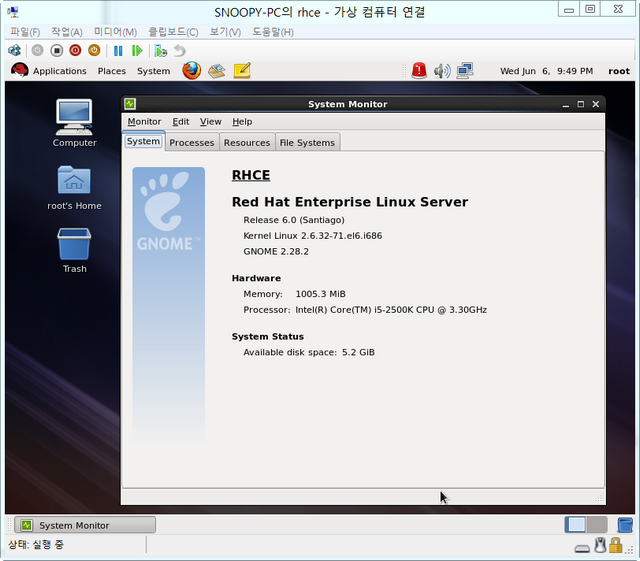Open the System menu in the GNOME panel
This screenshot has width=640, height=561.
[153, 71]
